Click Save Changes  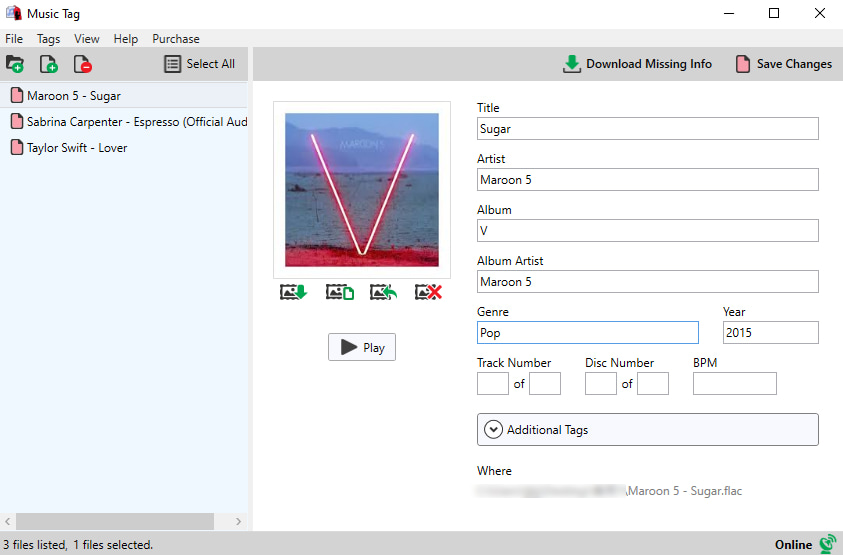pyautogui.click(x=784, y=64)
